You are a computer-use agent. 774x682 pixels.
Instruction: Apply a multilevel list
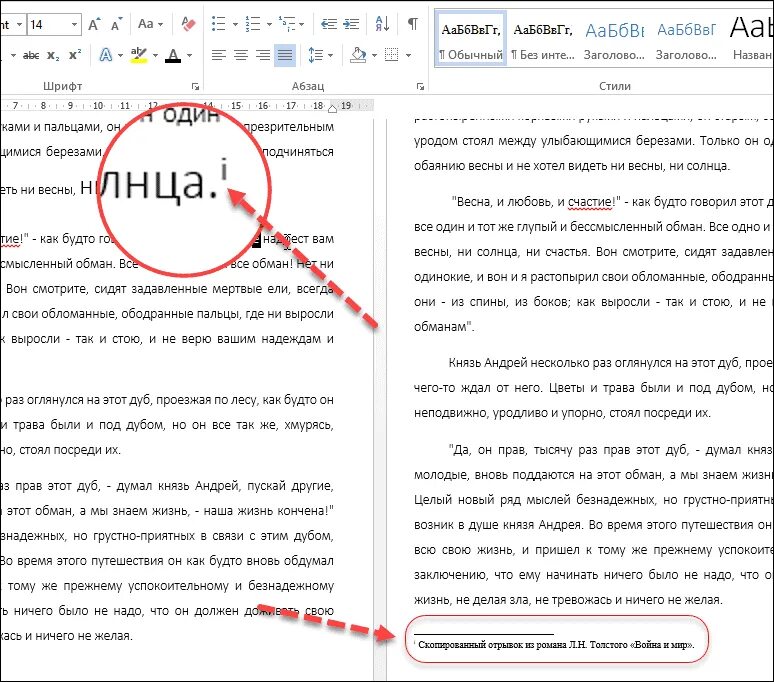(287, 24)
